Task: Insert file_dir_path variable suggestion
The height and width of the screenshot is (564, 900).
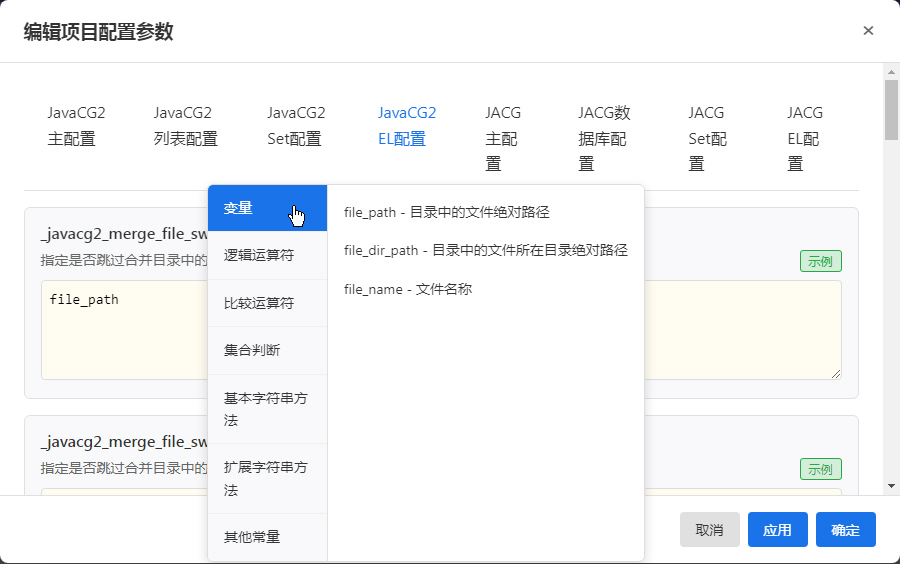Action: click(x=486, y=250)
